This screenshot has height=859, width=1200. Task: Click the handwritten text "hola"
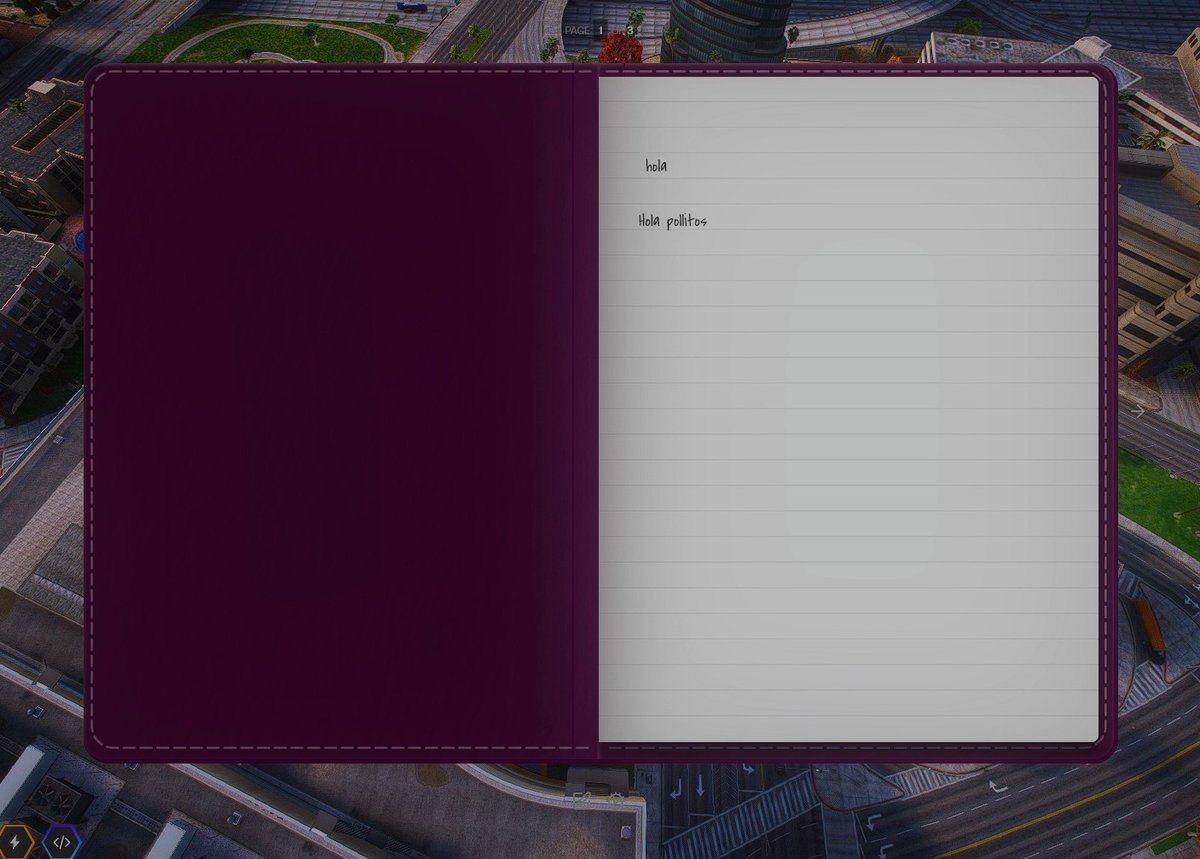click(656, 166)
